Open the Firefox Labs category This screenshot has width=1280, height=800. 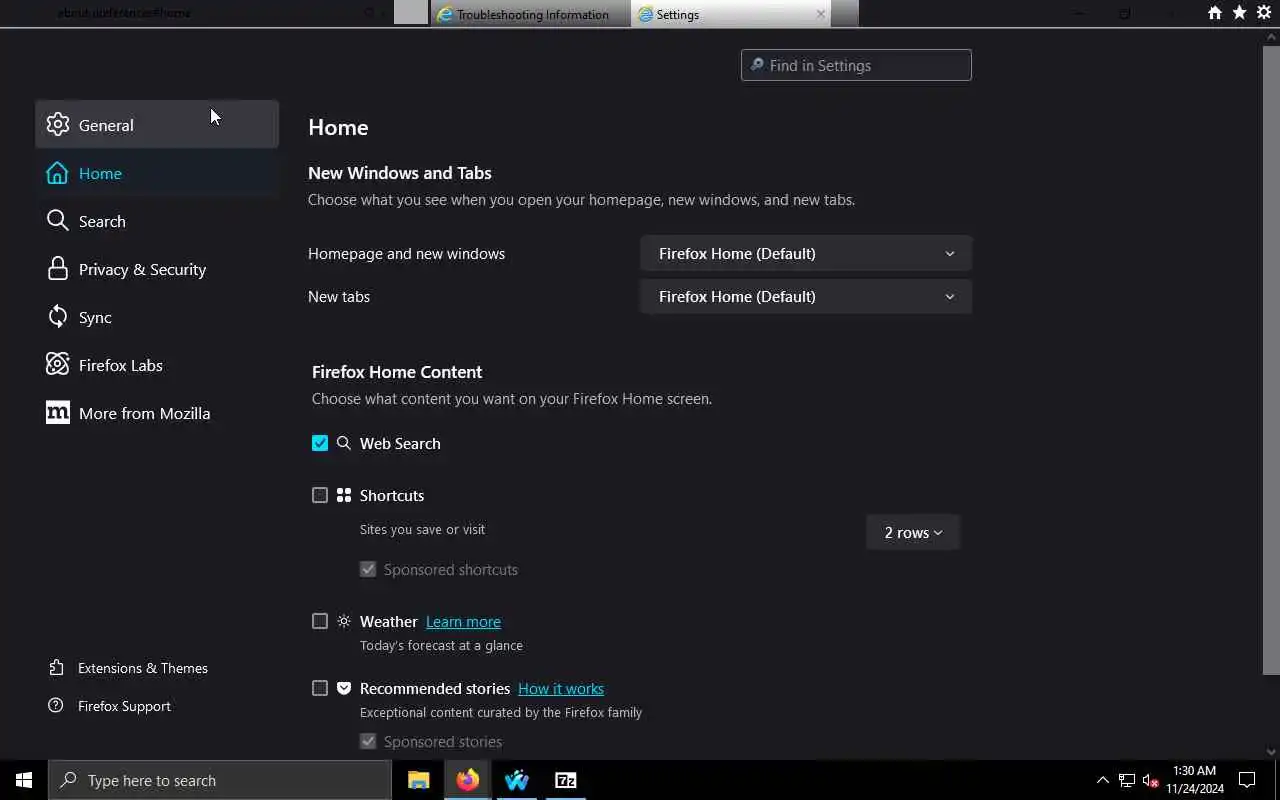tap(157, 365)
